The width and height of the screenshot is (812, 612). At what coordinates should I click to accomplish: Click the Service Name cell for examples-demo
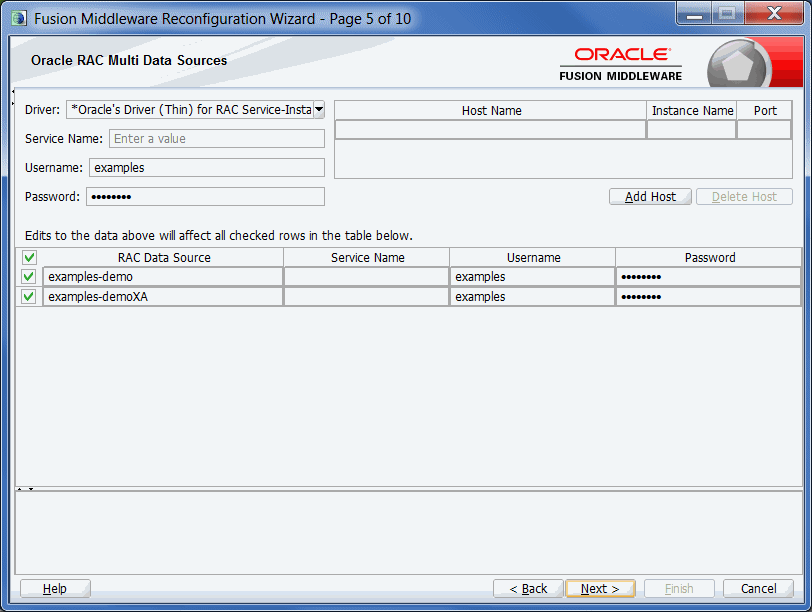click(367, 276)
